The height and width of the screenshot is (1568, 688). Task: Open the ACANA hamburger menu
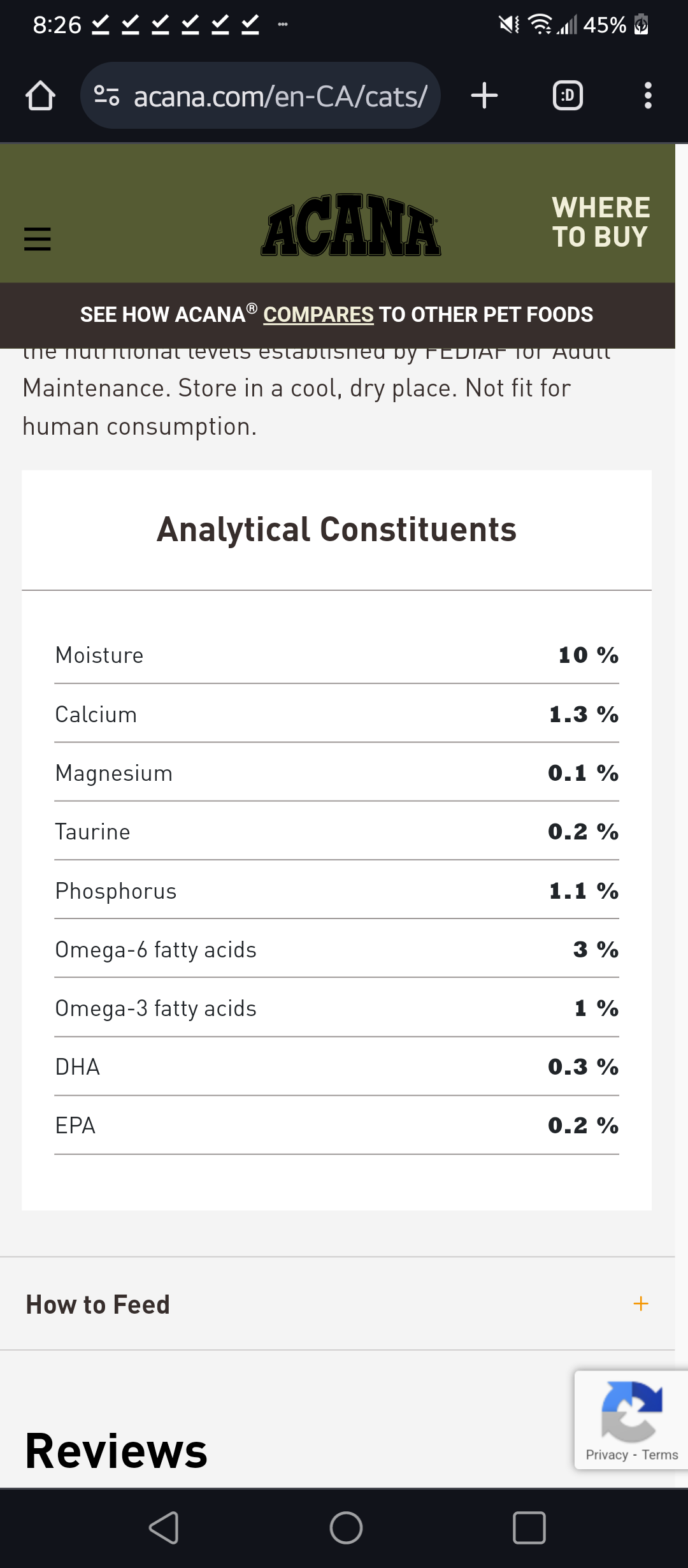(38, 239)
